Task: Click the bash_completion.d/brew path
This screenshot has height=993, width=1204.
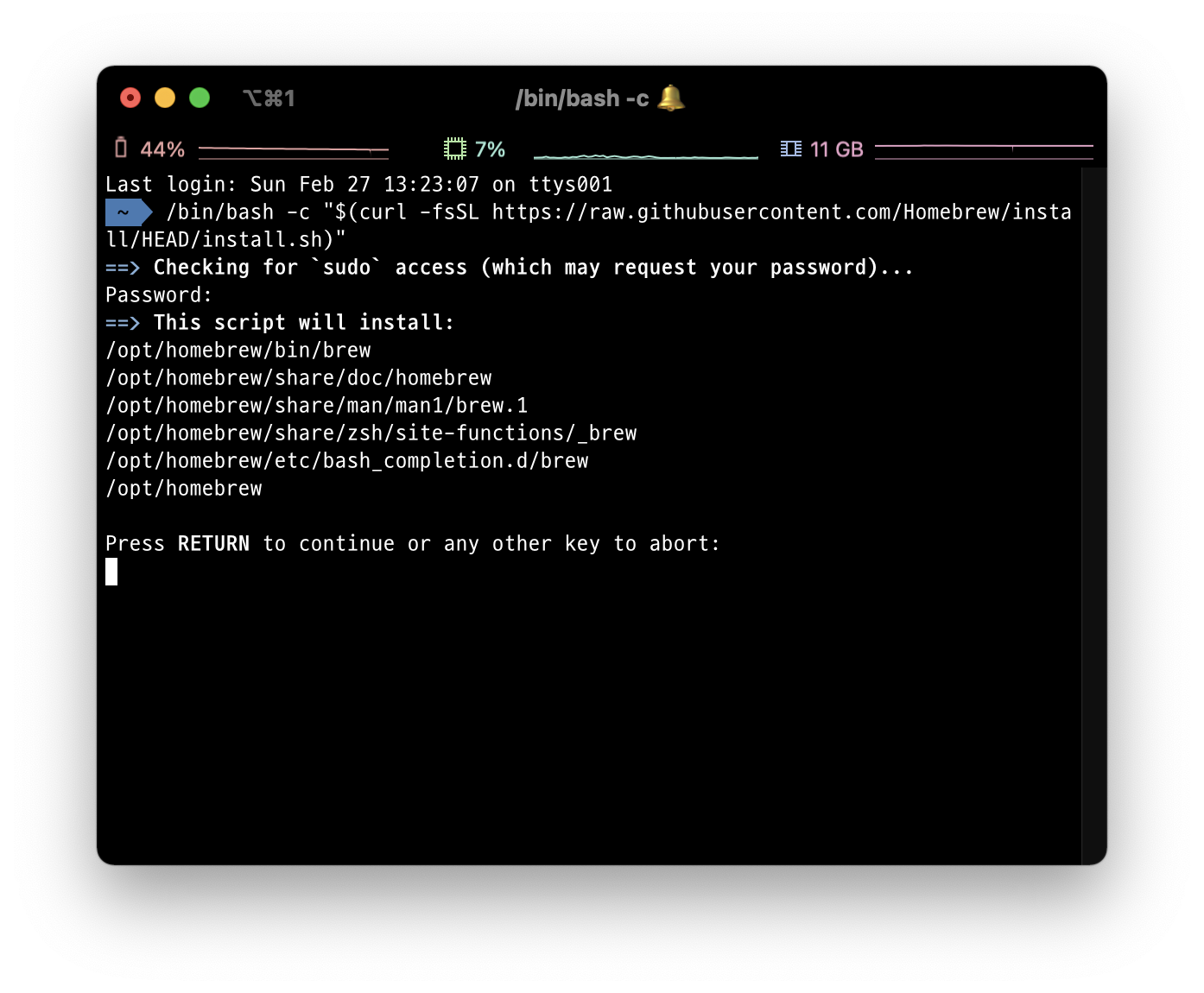Action: click(347, 460)
